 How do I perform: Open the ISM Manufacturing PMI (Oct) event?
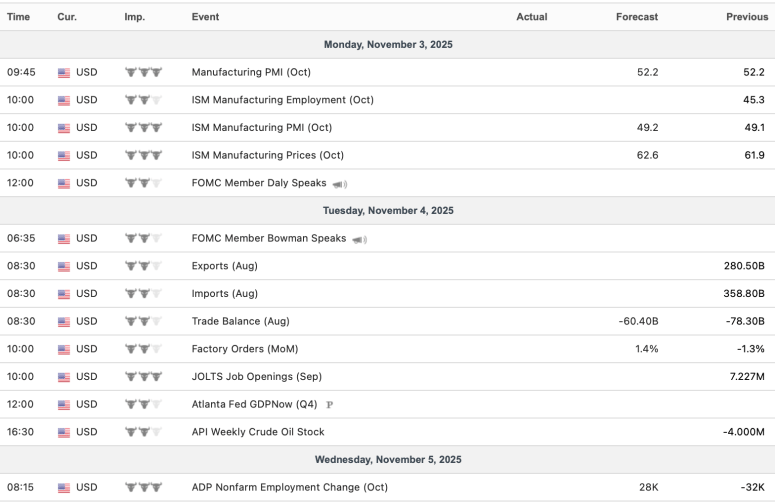(261, 128)
